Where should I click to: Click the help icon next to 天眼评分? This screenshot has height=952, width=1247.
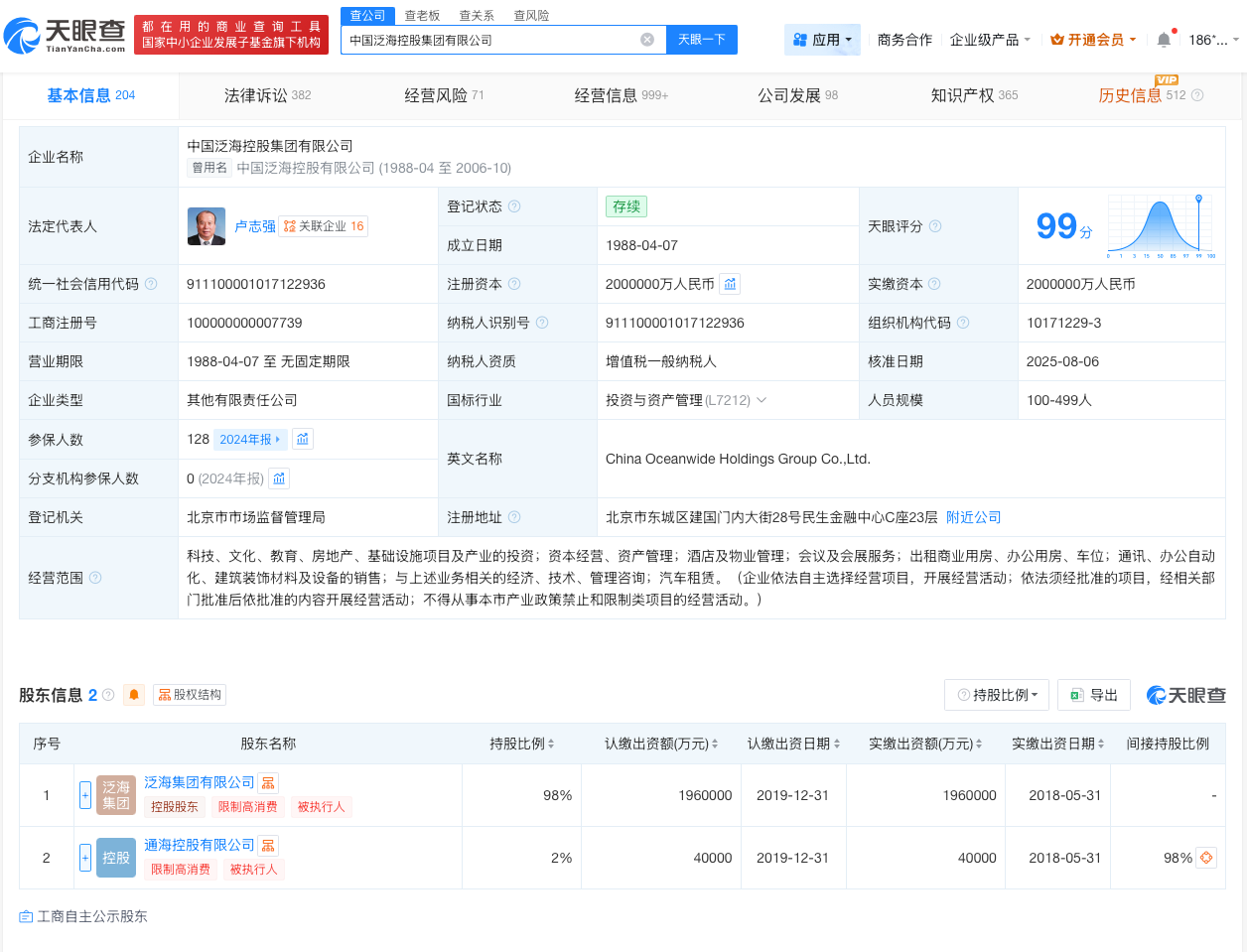click(x=935, y=226)
